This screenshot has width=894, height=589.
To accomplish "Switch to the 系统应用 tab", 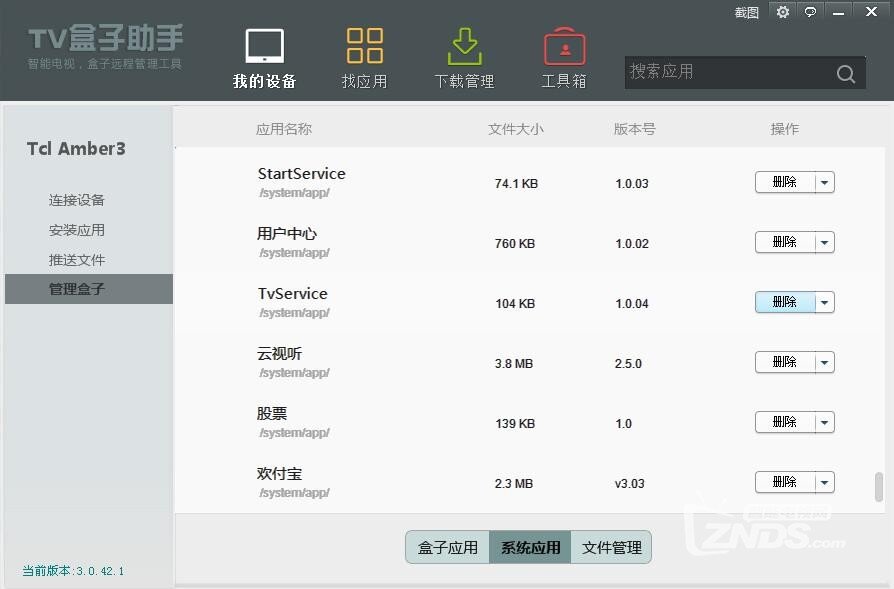I will click(x=530, y=547).
